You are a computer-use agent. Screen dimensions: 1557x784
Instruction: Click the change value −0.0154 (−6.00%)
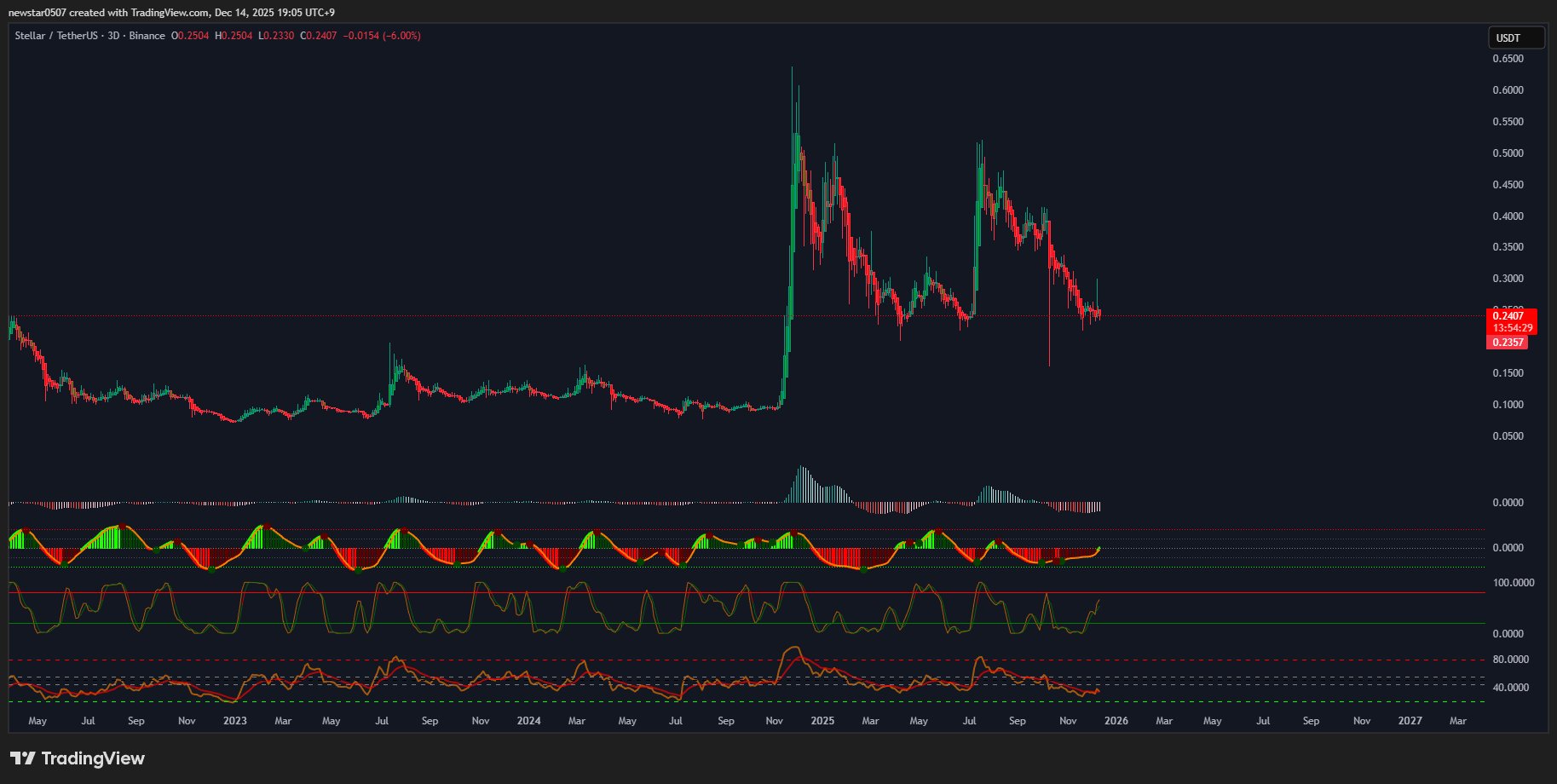point(382,36)
